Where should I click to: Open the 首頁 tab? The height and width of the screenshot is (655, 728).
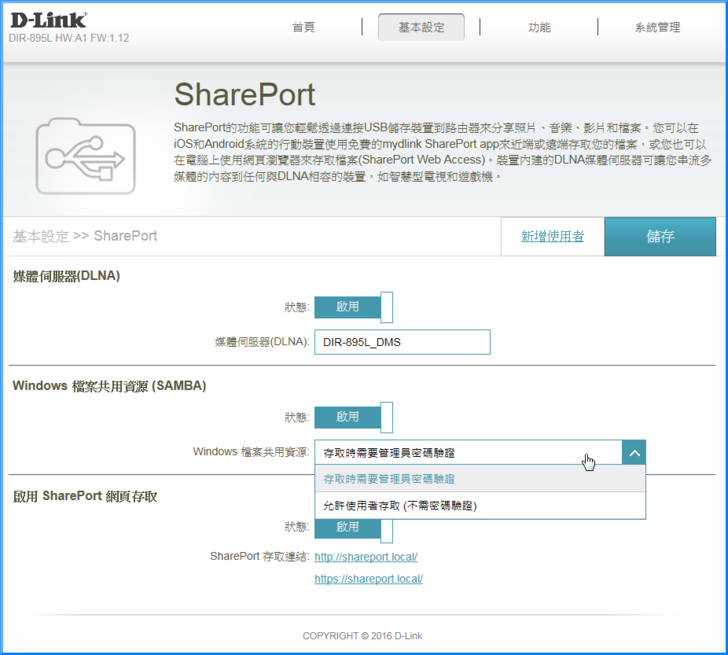(x=304, y=28)
